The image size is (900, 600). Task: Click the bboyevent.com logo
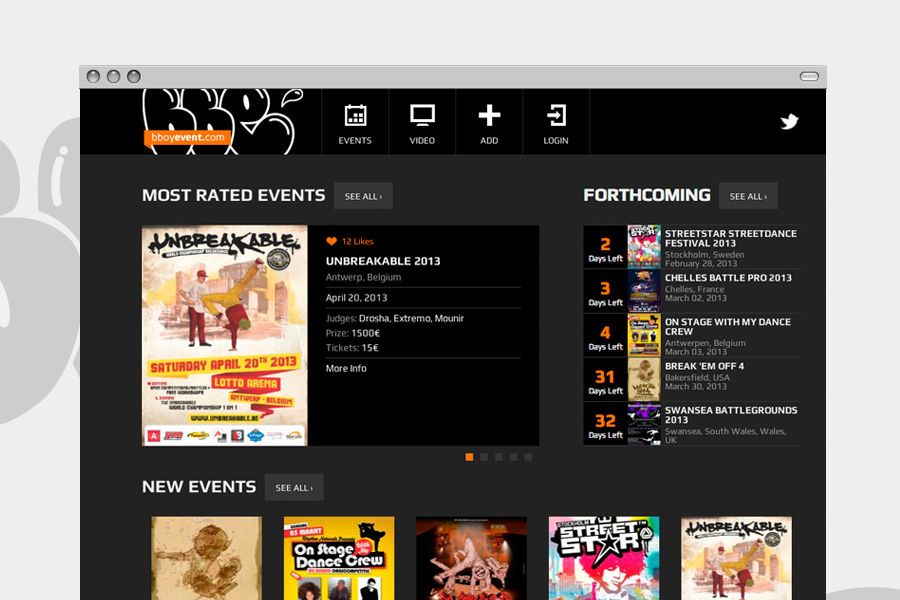click(x=188, y=138)
